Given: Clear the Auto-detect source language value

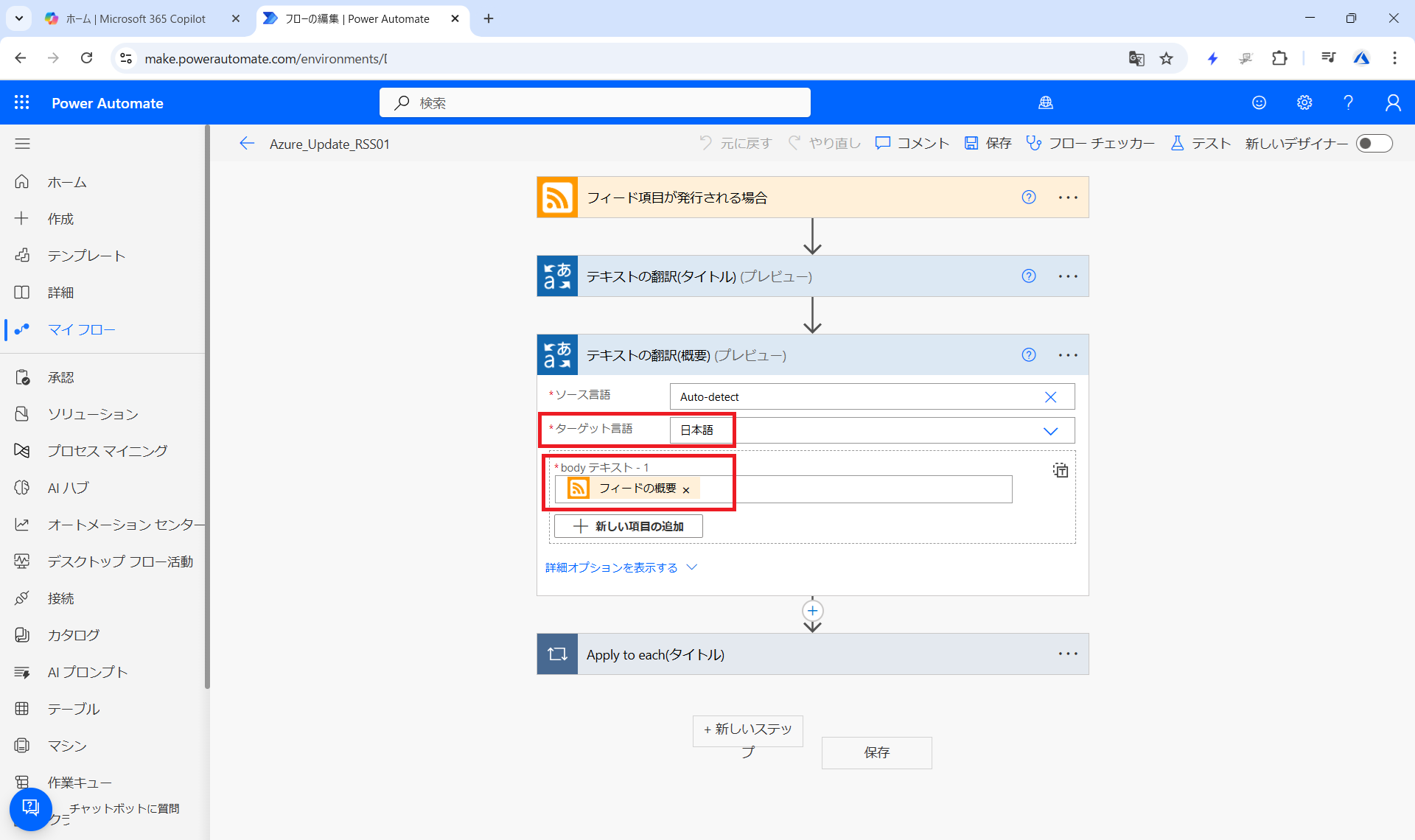Looking at the screenshot, I should pos(1050,397).
